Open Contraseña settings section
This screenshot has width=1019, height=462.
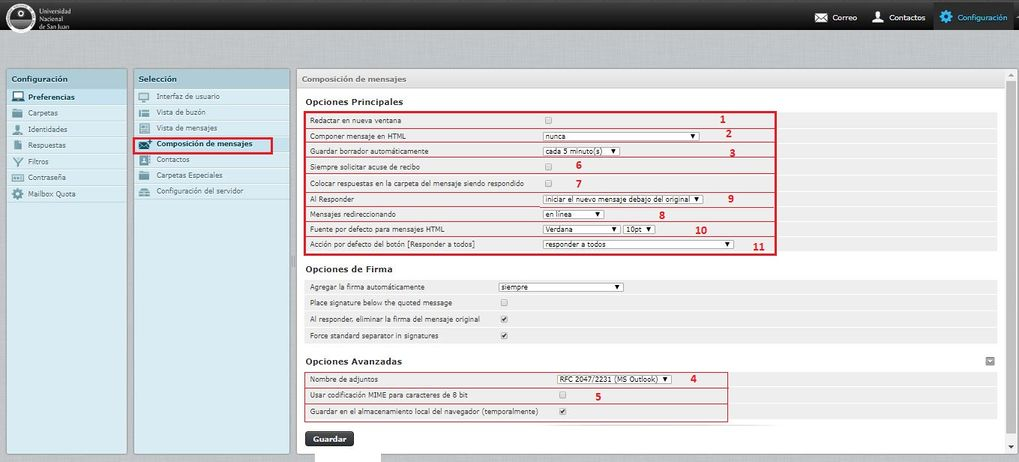(x=47, y=177)
